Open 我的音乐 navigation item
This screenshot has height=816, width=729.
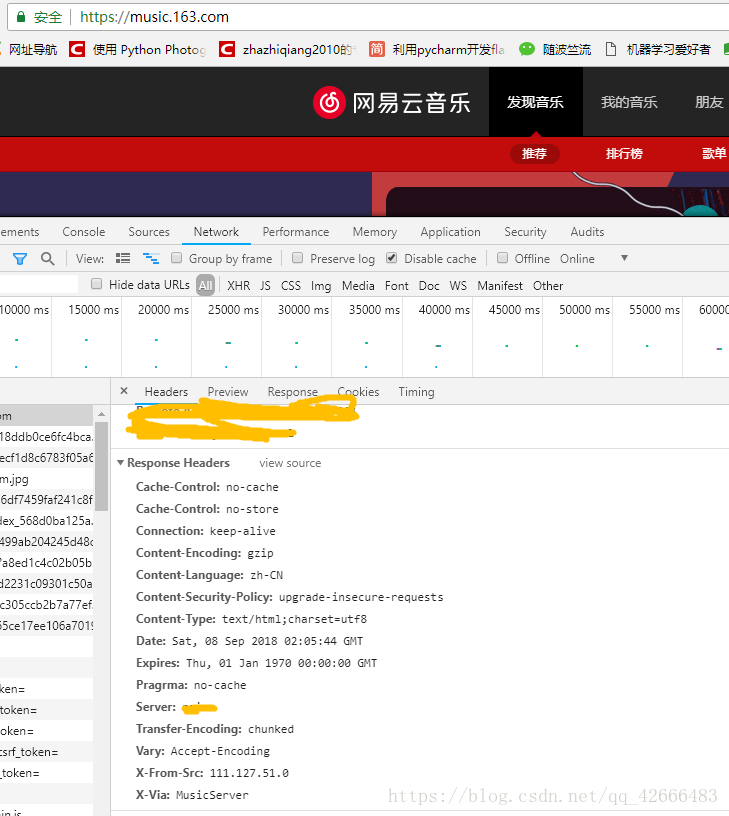tap(629, 102)
